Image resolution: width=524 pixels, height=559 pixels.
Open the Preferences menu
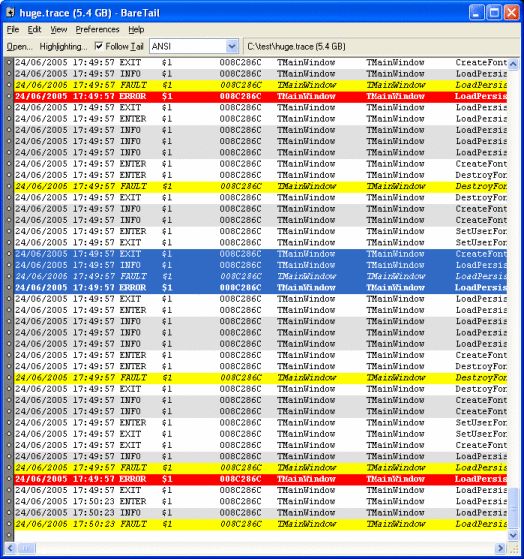point(97,30)
